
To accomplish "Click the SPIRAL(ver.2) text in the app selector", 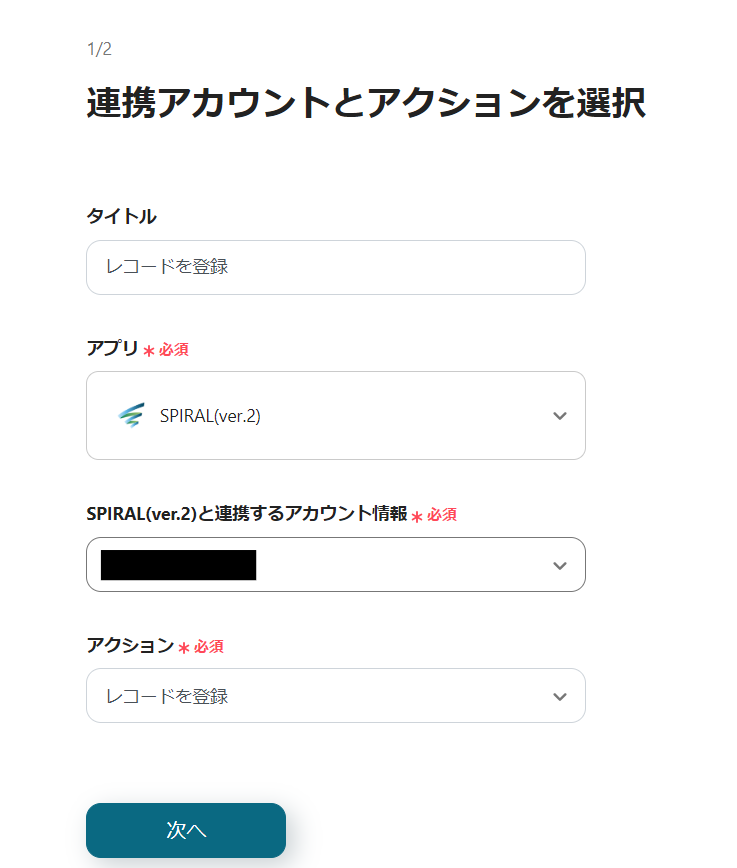I will (210, 416).
